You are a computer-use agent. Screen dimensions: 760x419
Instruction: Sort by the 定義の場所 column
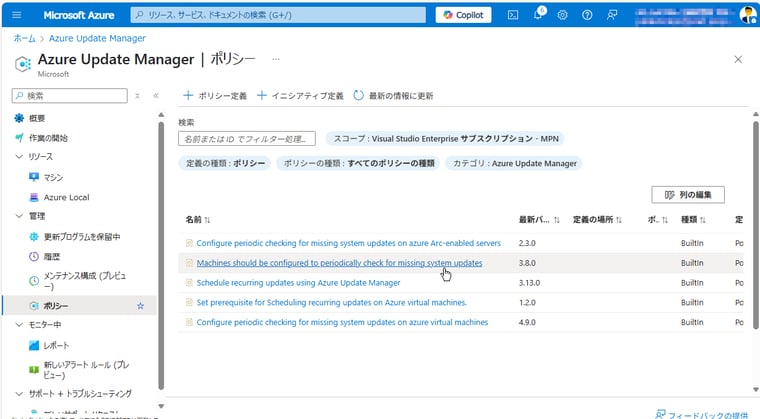597,220
